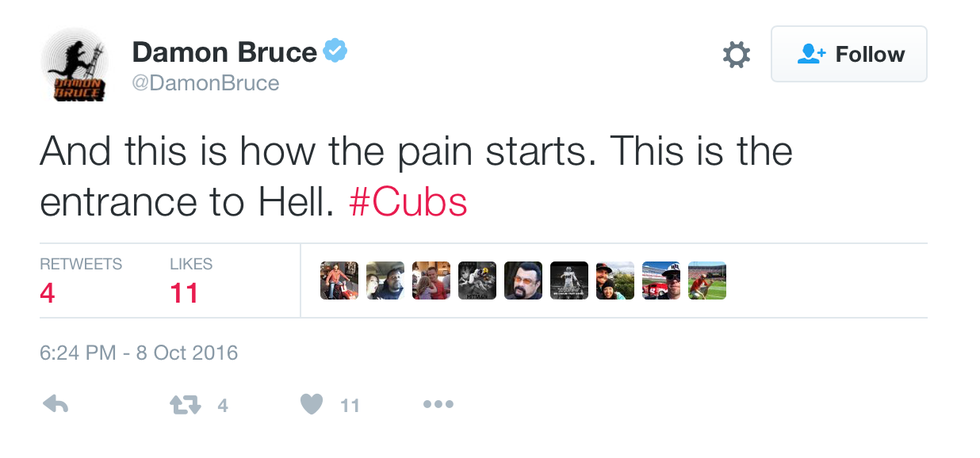Image resolution: width=980 pixels, height=458 pixels.
Task: Click the Damon Bruce display name
Action: point(224,51)
